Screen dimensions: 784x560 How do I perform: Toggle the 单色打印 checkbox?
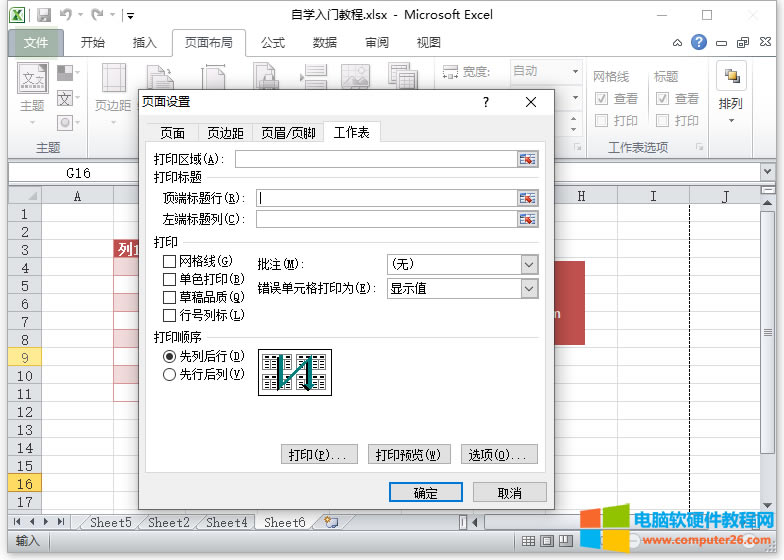(169, 280)
